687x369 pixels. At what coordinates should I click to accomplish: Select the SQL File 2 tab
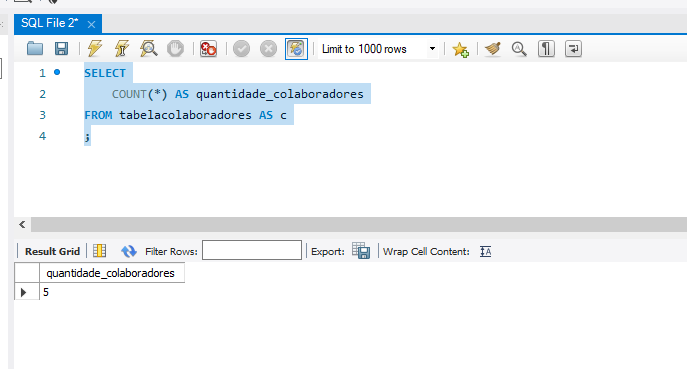click(49, 23)
